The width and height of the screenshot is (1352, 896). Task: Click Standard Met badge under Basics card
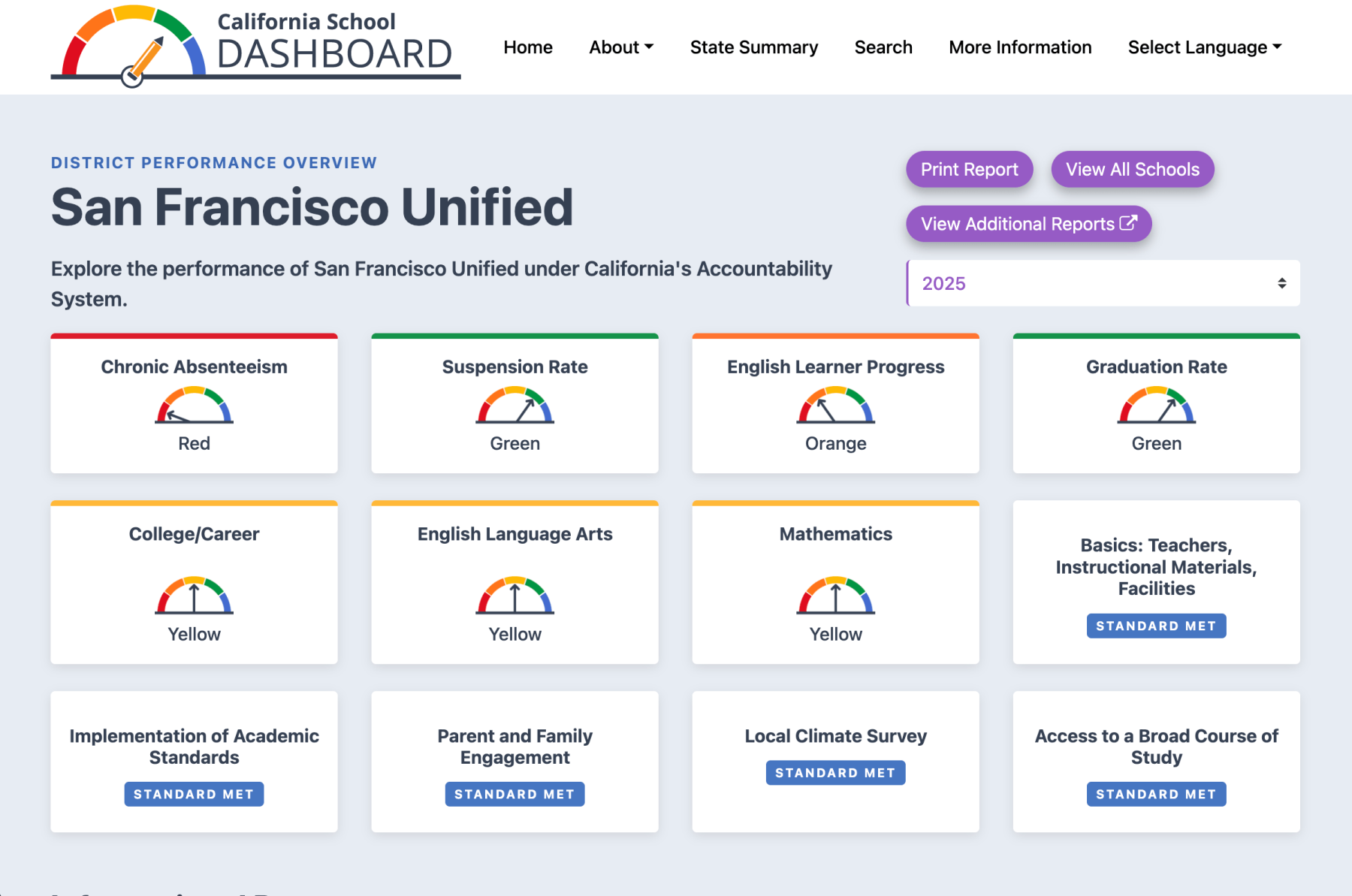point(1156,626)
